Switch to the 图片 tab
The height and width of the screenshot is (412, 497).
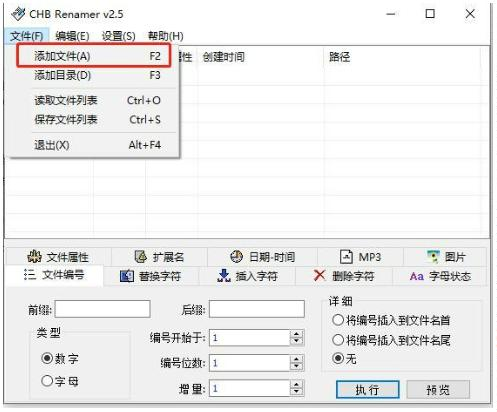pos(445,256)
